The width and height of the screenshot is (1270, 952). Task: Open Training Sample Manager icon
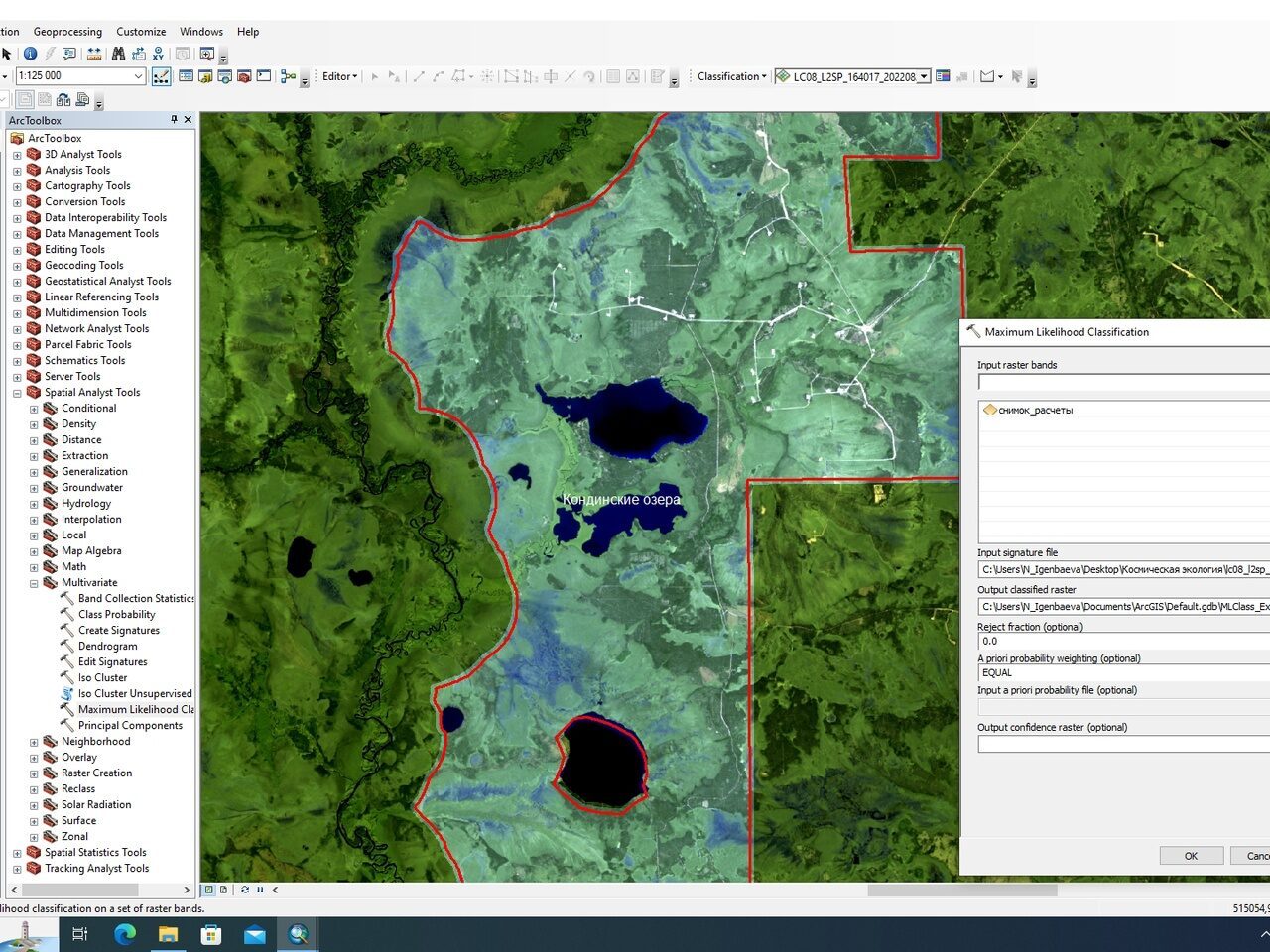(943, 76)
